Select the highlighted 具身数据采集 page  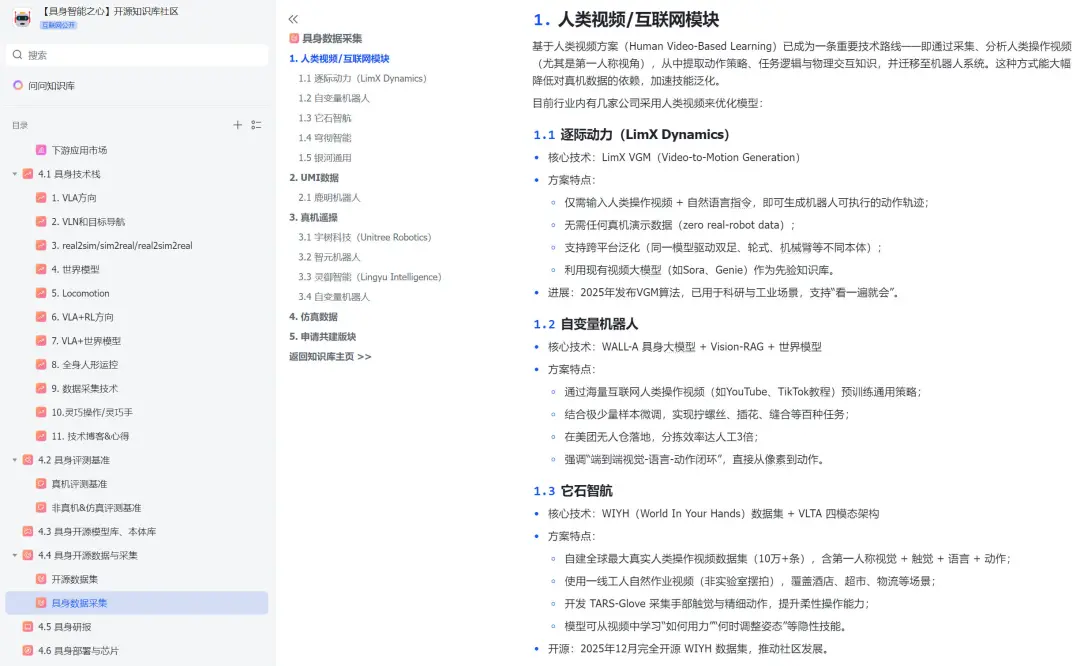(136, 603)
